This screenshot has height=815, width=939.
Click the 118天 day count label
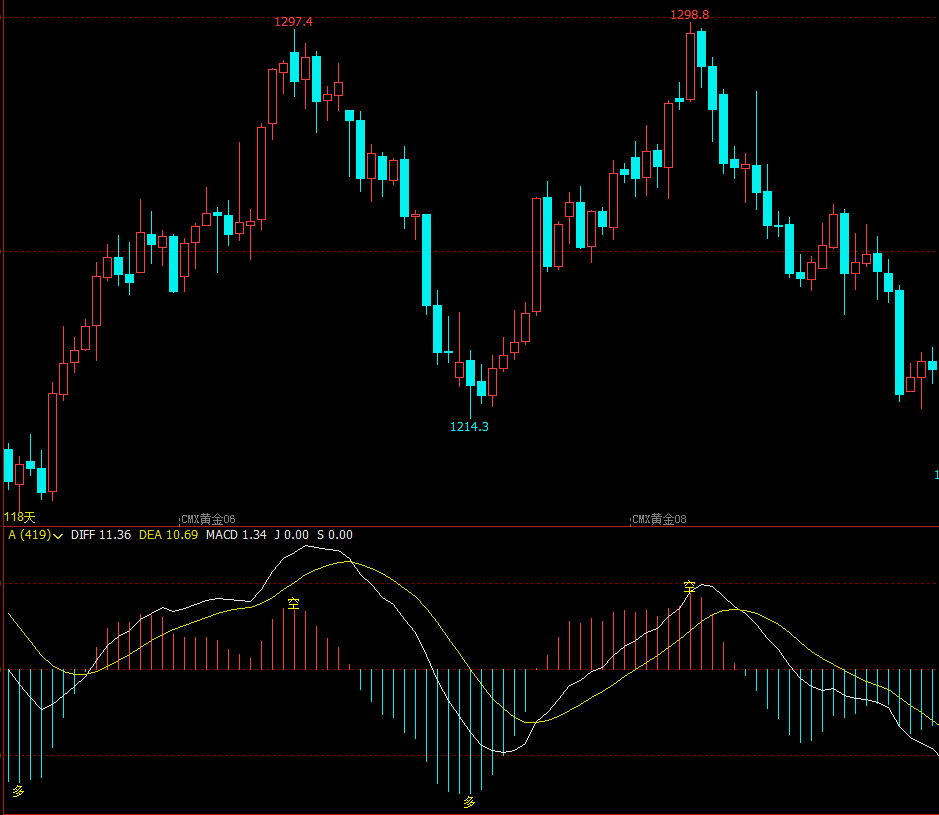[x=20, y=517]
